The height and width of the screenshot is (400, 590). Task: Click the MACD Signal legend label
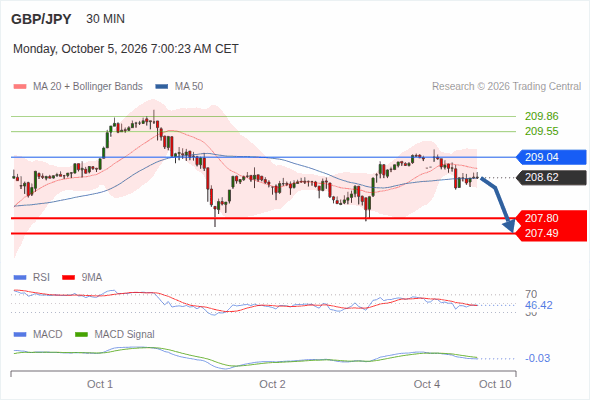125,335
